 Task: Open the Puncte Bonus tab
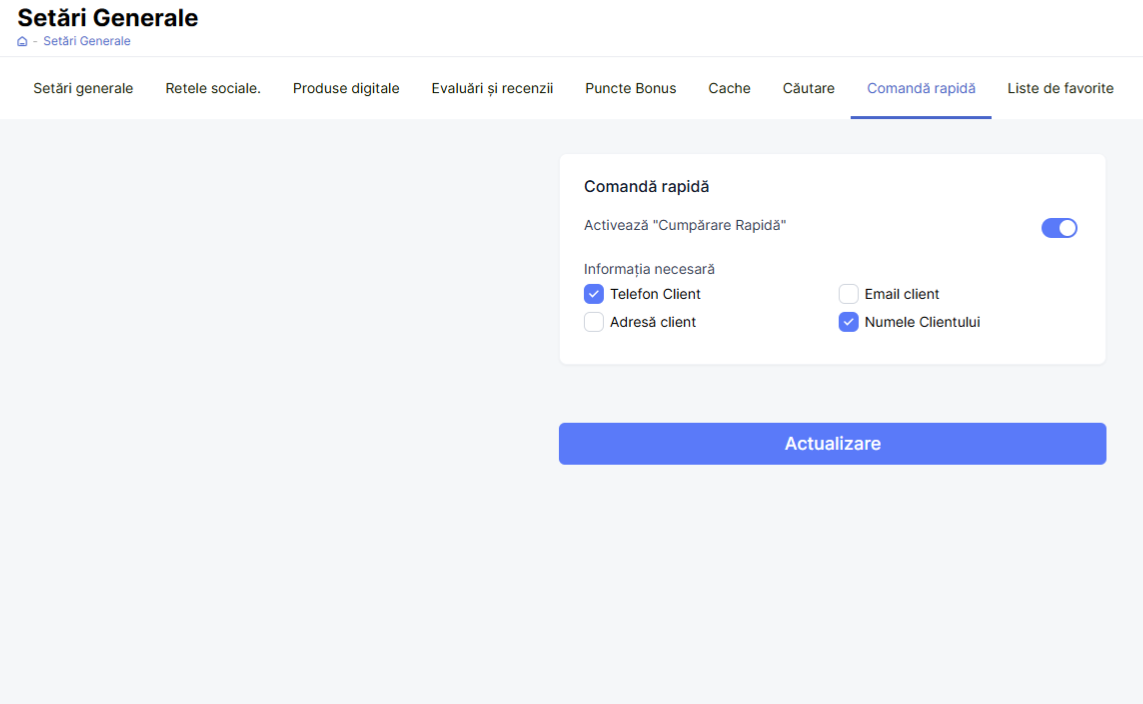point(631,88)
